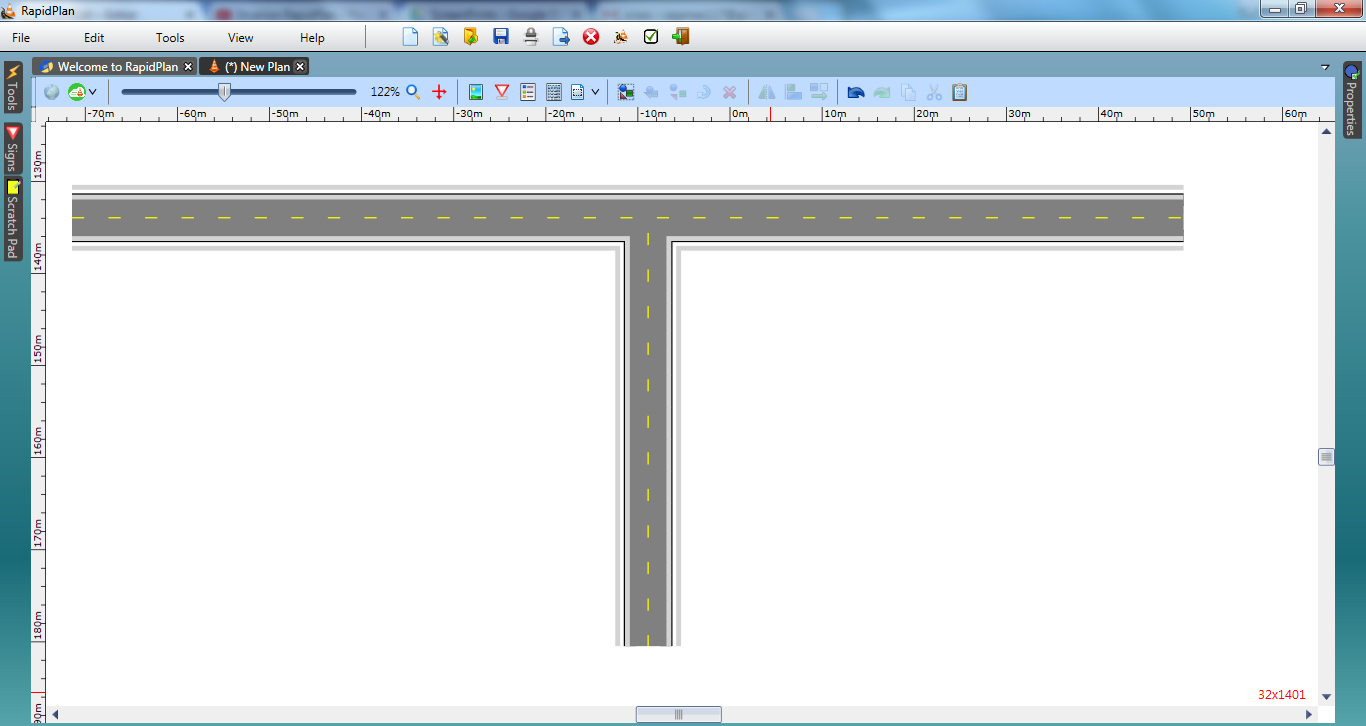Click the new plan from template wizard icon

pos(440,37)
